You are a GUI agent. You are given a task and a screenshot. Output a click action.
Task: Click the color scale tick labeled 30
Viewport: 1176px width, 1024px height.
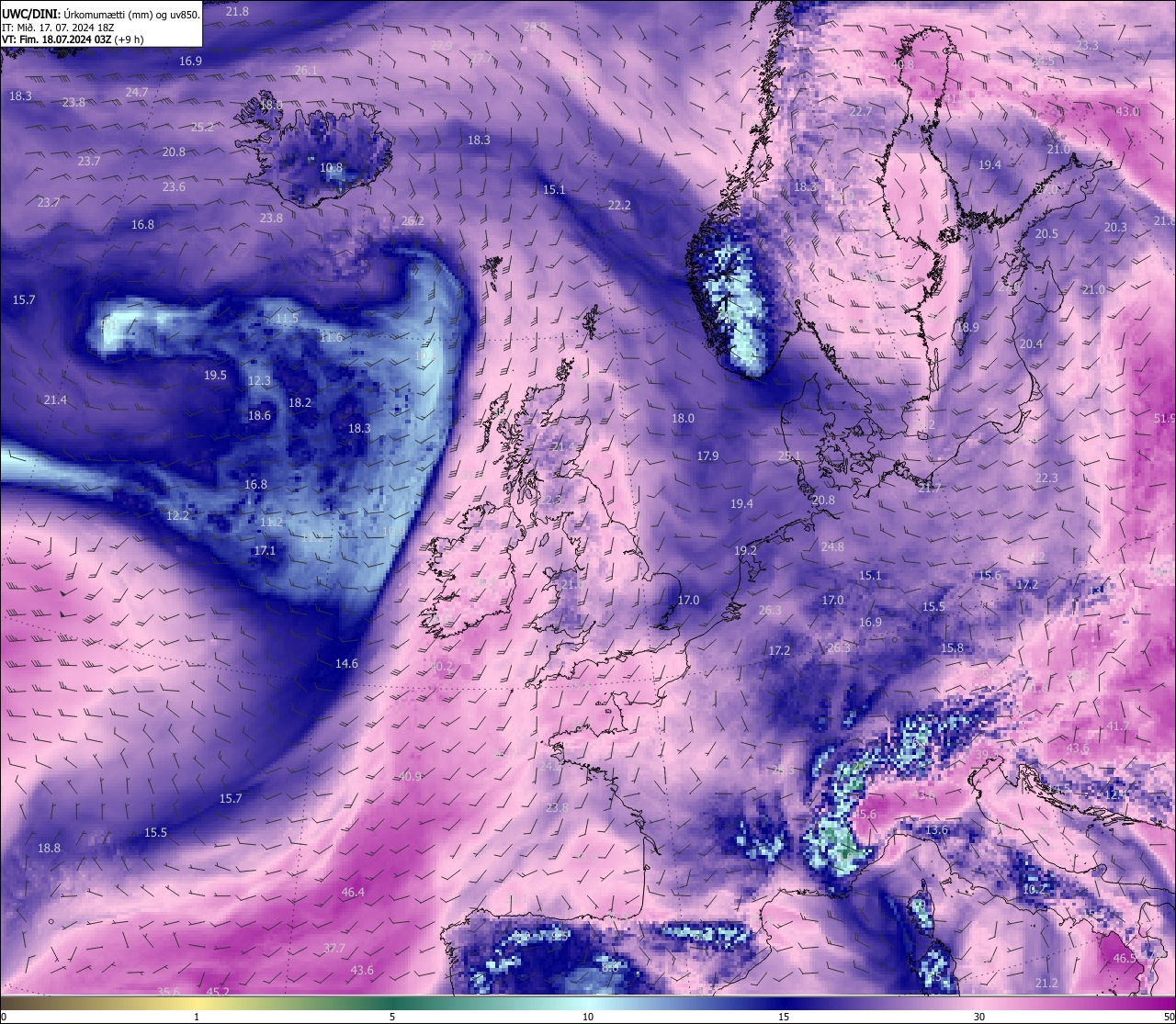click(x=979, y=1017)
